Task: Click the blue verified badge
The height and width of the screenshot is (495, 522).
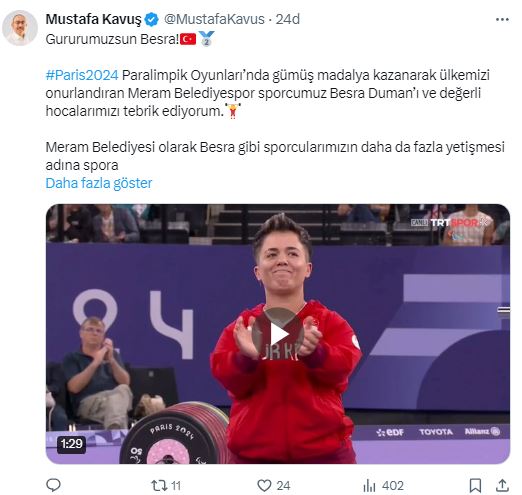Action: click(152, 20)
